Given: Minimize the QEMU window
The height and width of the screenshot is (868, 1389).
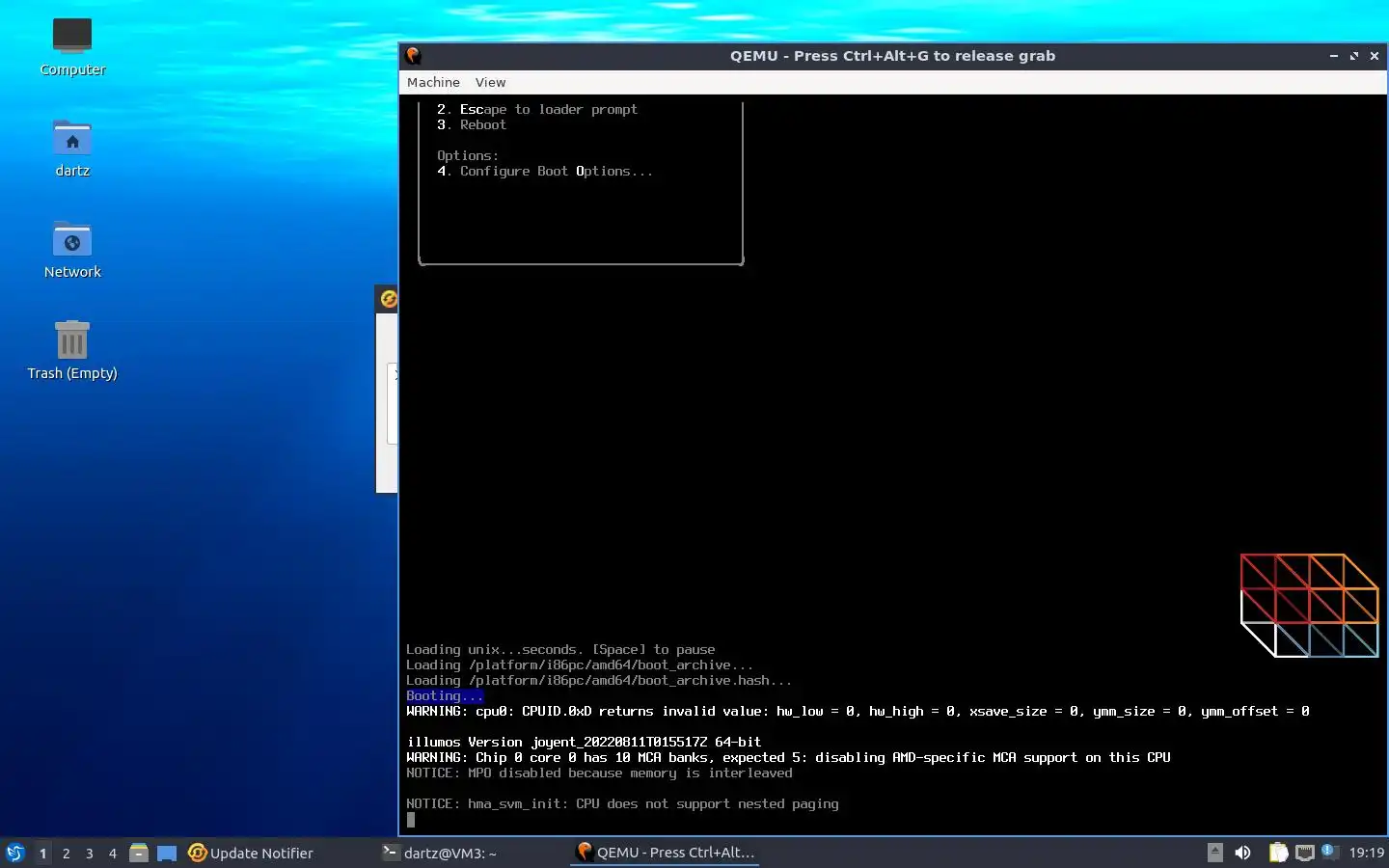Looking at the screenshot, I should (x=1334, y=56).
